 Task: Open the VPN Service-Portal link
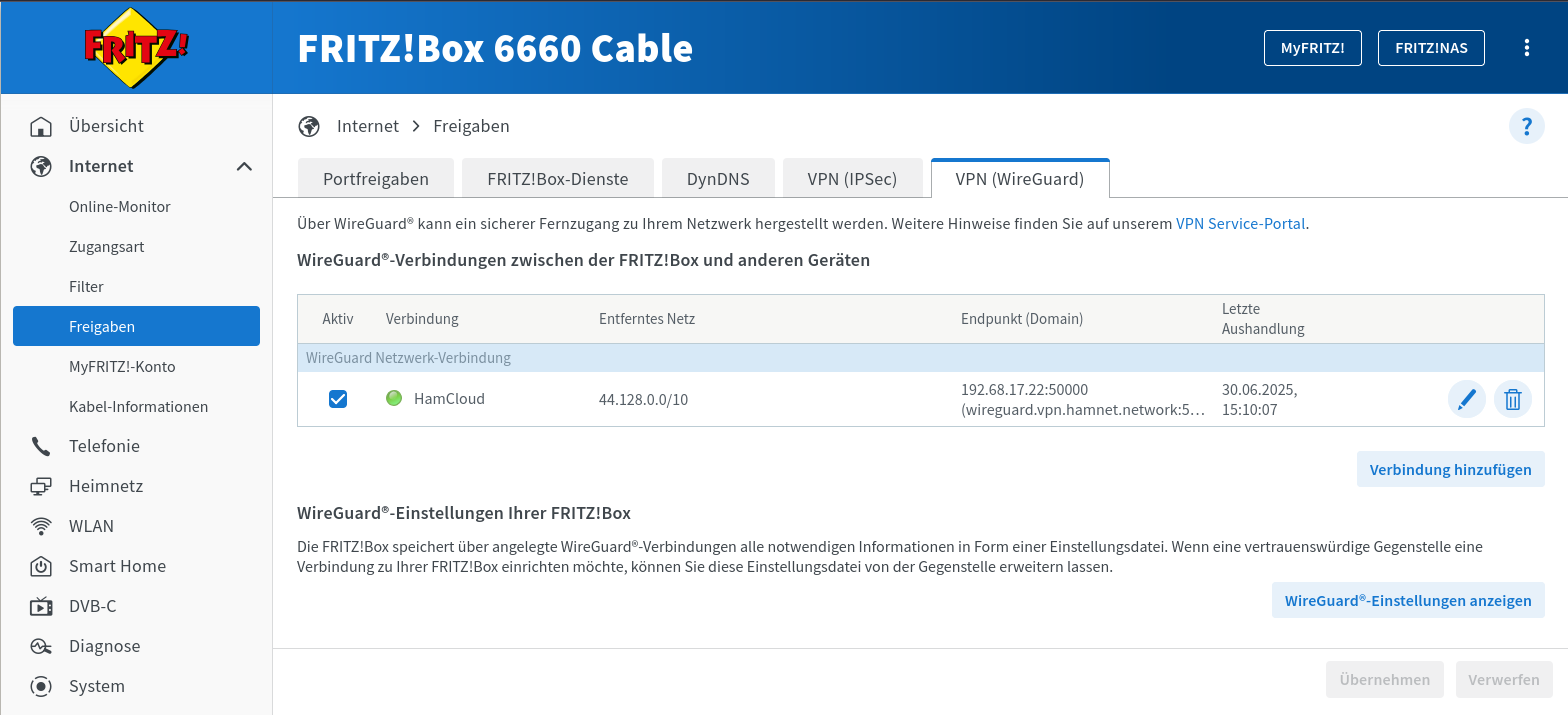click(x=1240, y=224)
